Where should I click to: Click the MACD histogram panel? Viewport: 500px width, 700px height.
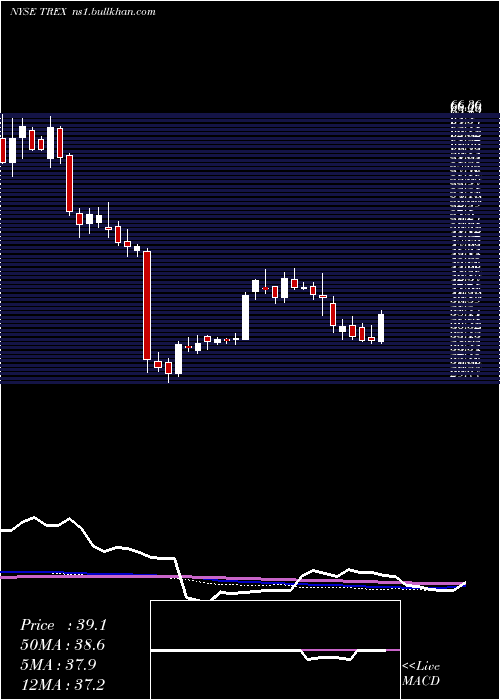[x=275, y=650]
